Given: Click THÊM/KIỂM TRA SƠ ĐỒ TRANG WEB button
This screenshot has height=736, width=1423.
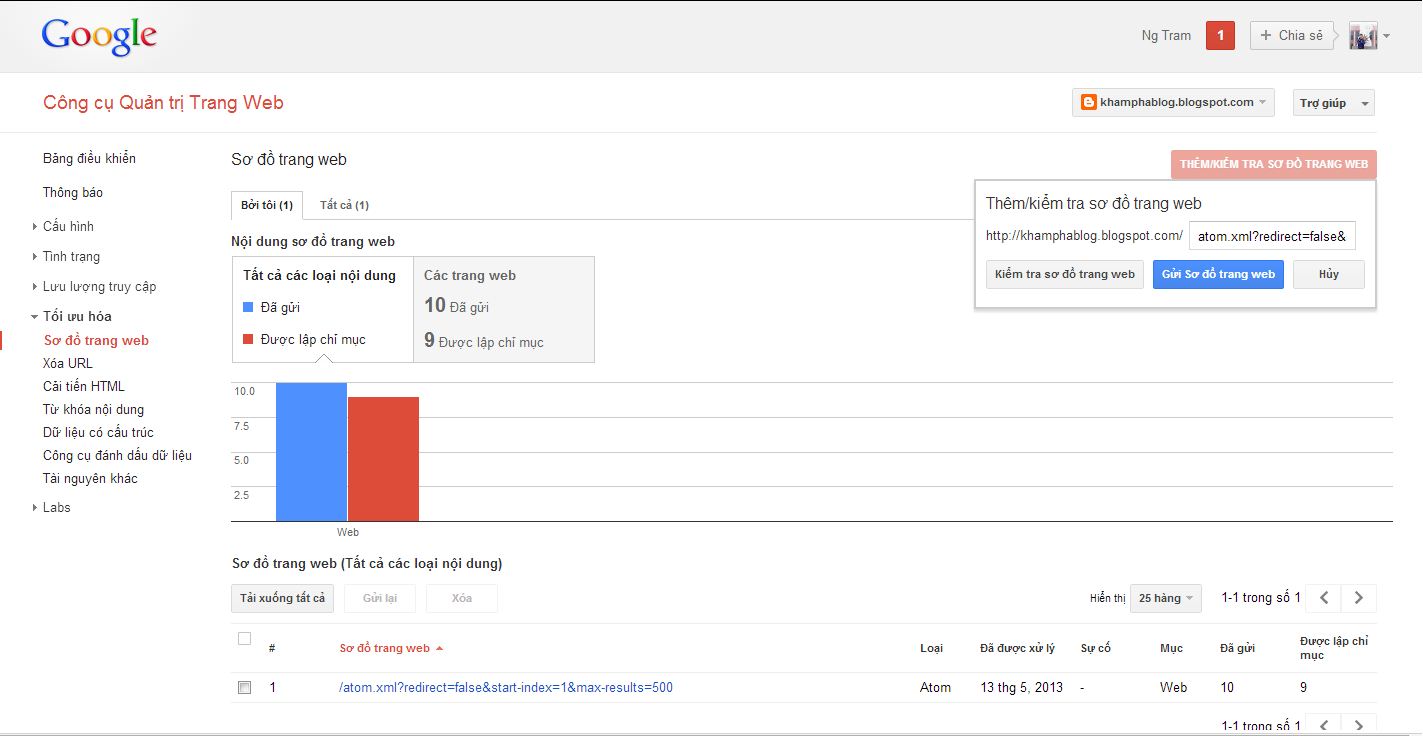Looking at the screenshot, I should click(1274, 164).
